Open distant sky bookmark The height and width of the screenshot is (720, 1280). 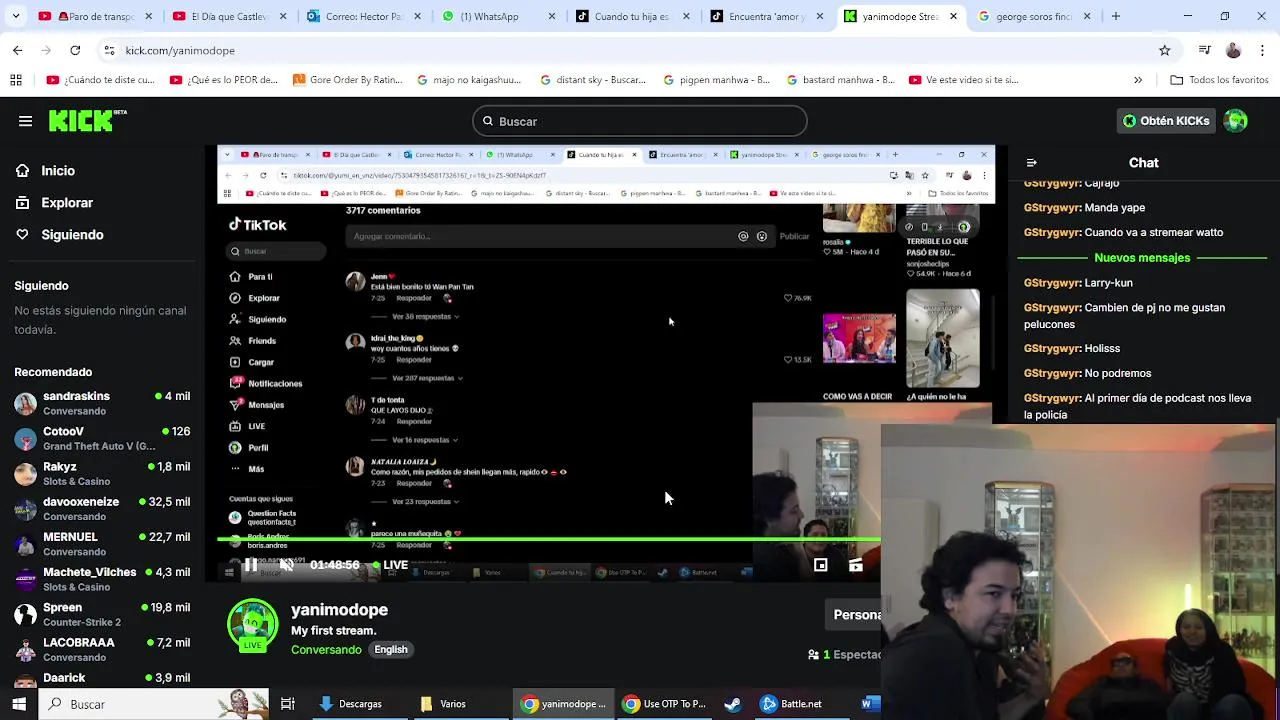(592, 80)
